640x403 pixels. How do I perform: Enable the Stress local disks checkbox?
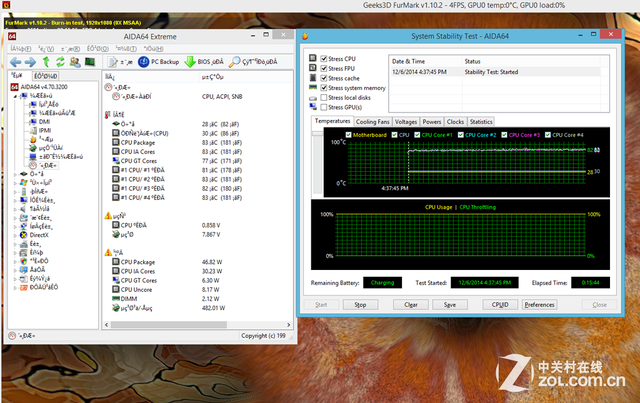pos(324,98)
